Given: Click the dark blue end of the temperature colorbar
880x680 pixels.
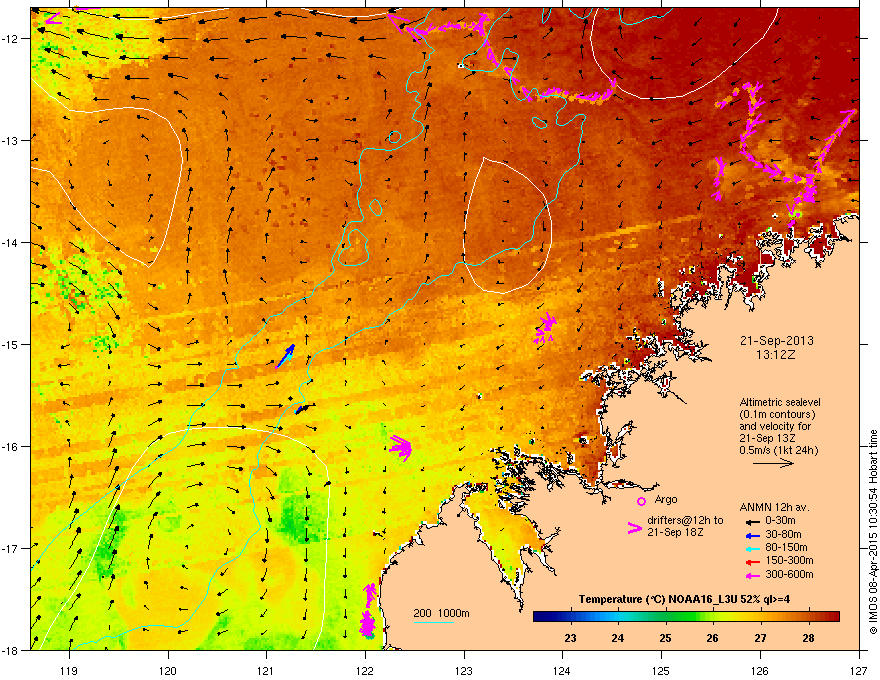Looking at the screenshot, I should click(538, 617).
